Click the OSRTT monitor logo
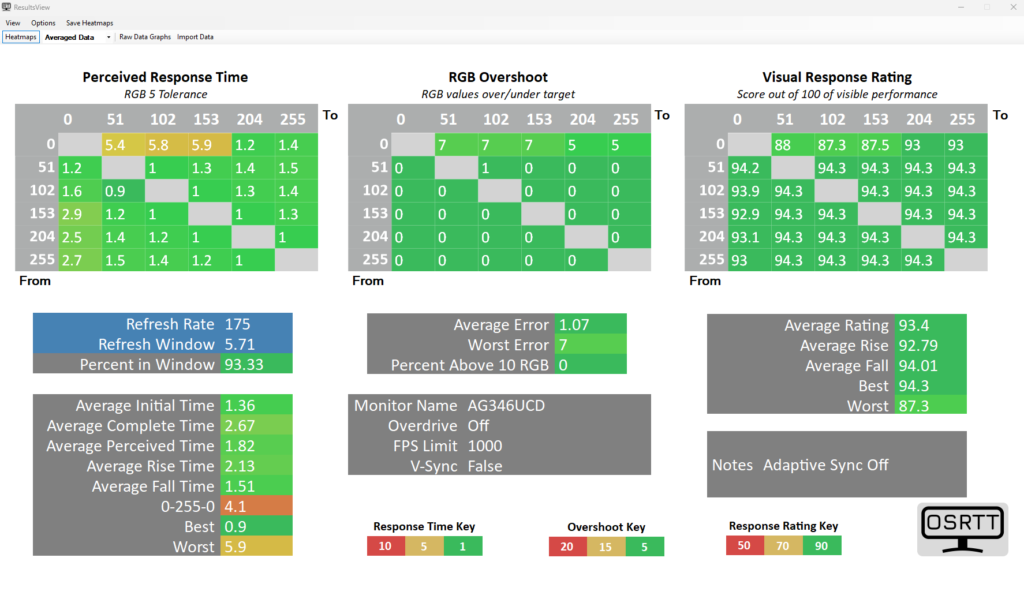1024x599 pixels. 962,529
